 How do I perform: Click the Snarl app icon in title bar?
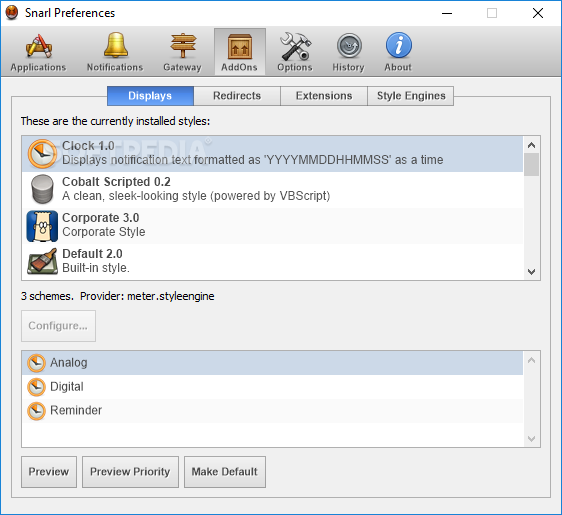12,13
